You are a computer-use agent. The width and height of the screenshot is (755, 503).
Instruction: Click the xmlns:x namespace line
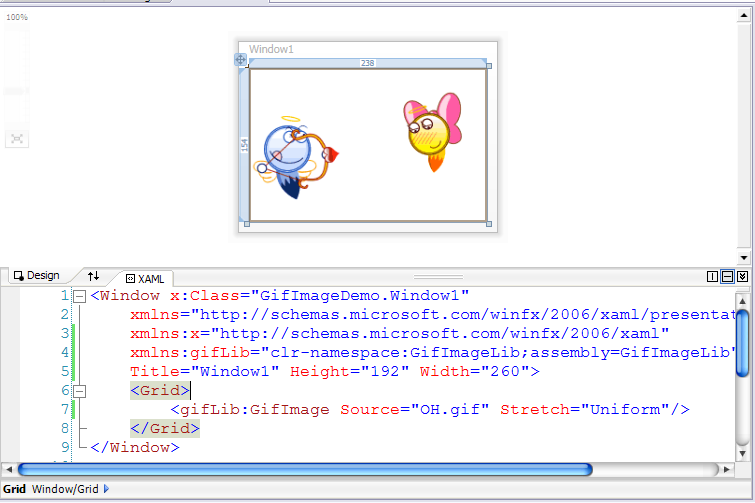(x=399, y=333)
